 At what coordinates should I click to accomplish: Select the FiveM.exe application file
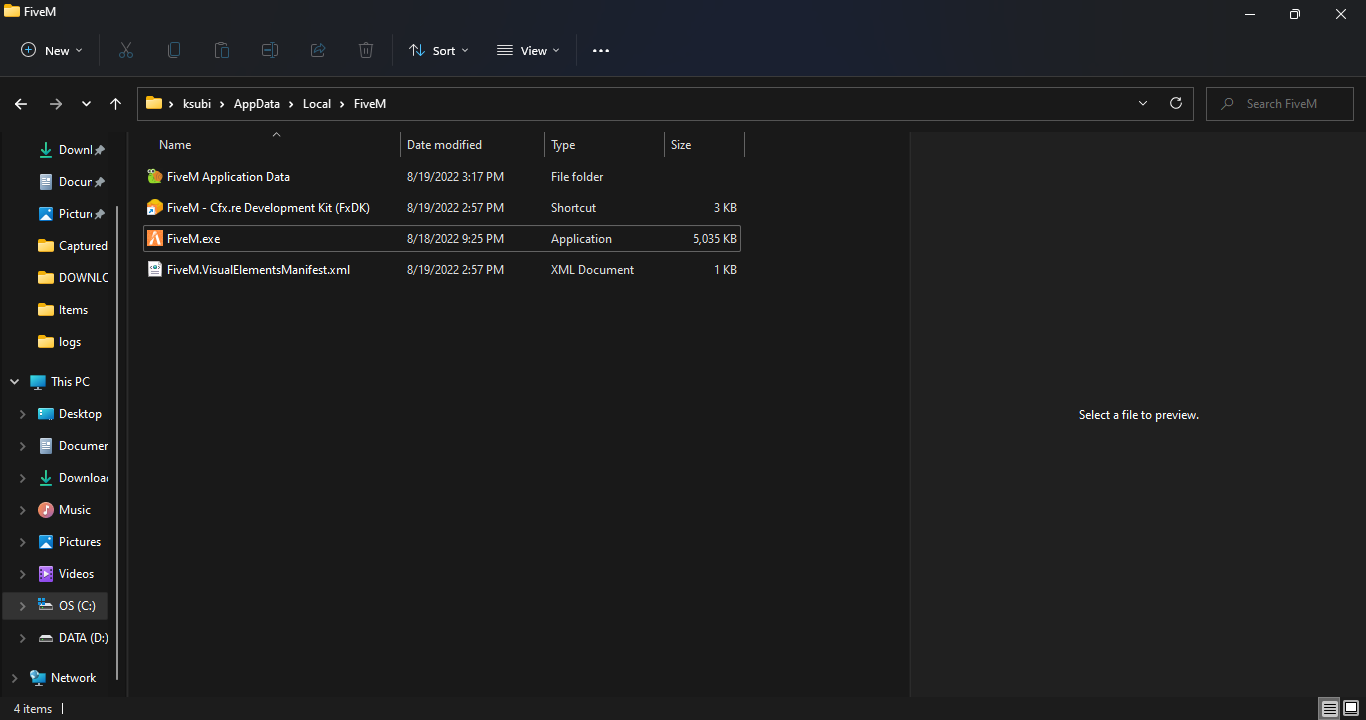(193, 239)
